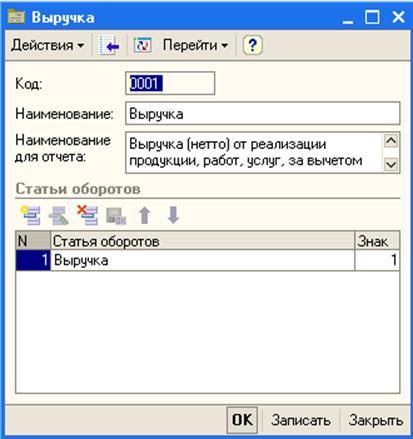The width and height of the screenshot is (413, 439).
Task: Add a new row to Статьи оборотов
Action: click(31, 215)
